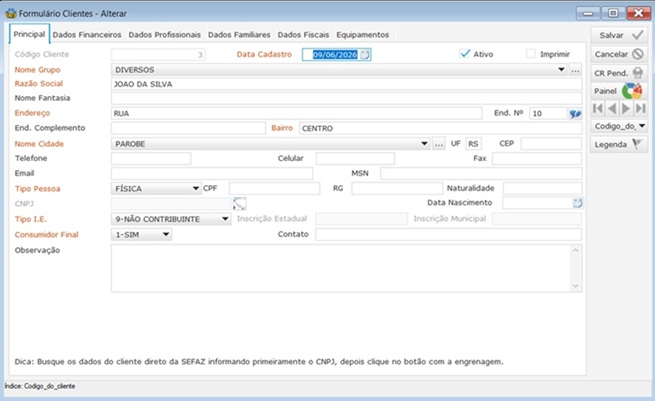Enable the Imprimir checkbox
The width and height of the screenshot is (655, 401).
click(531, 54)
